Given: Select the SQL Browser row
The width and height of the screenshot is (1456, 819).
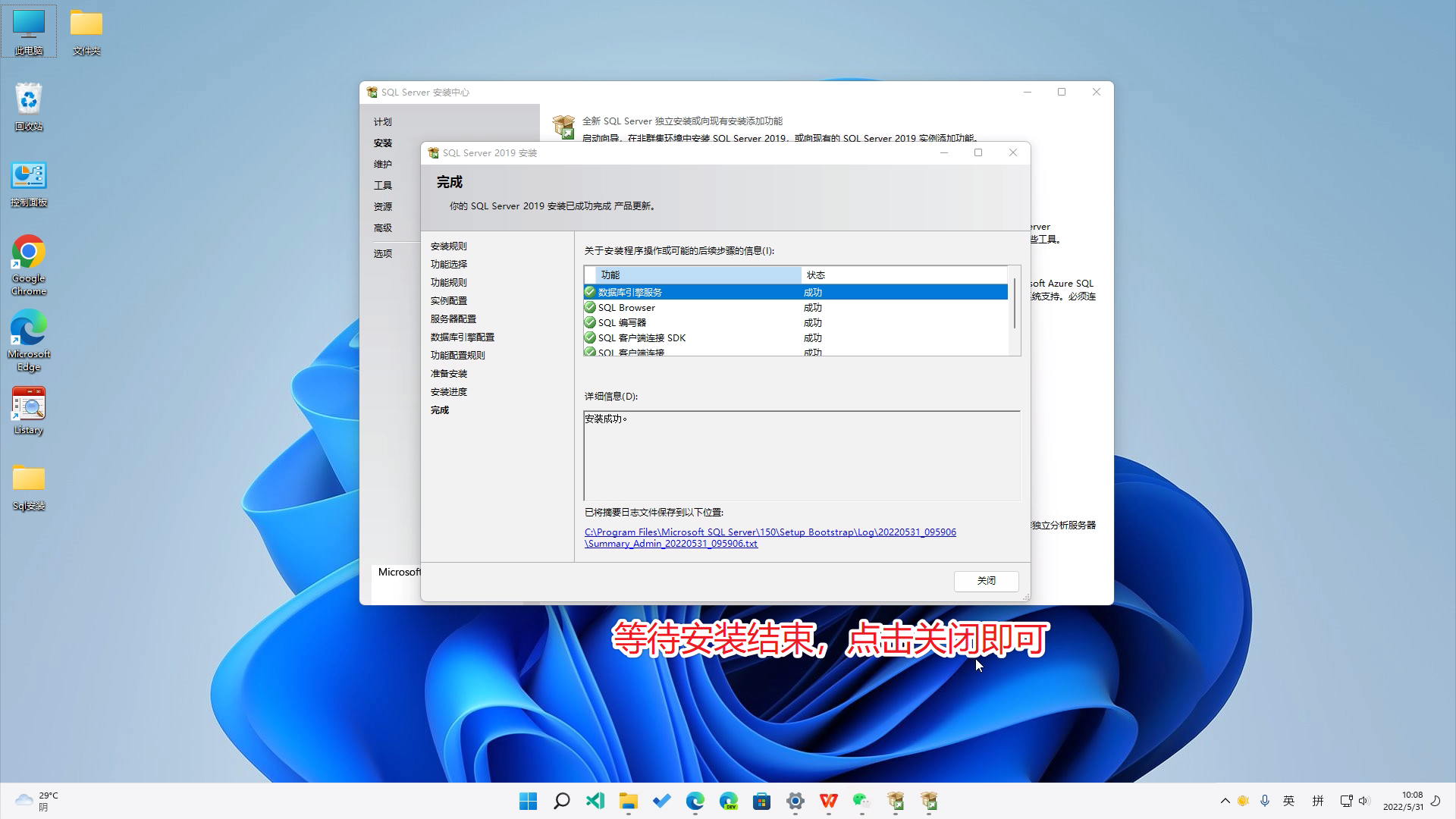Looking at the screenshot, I should click(795, 307).
